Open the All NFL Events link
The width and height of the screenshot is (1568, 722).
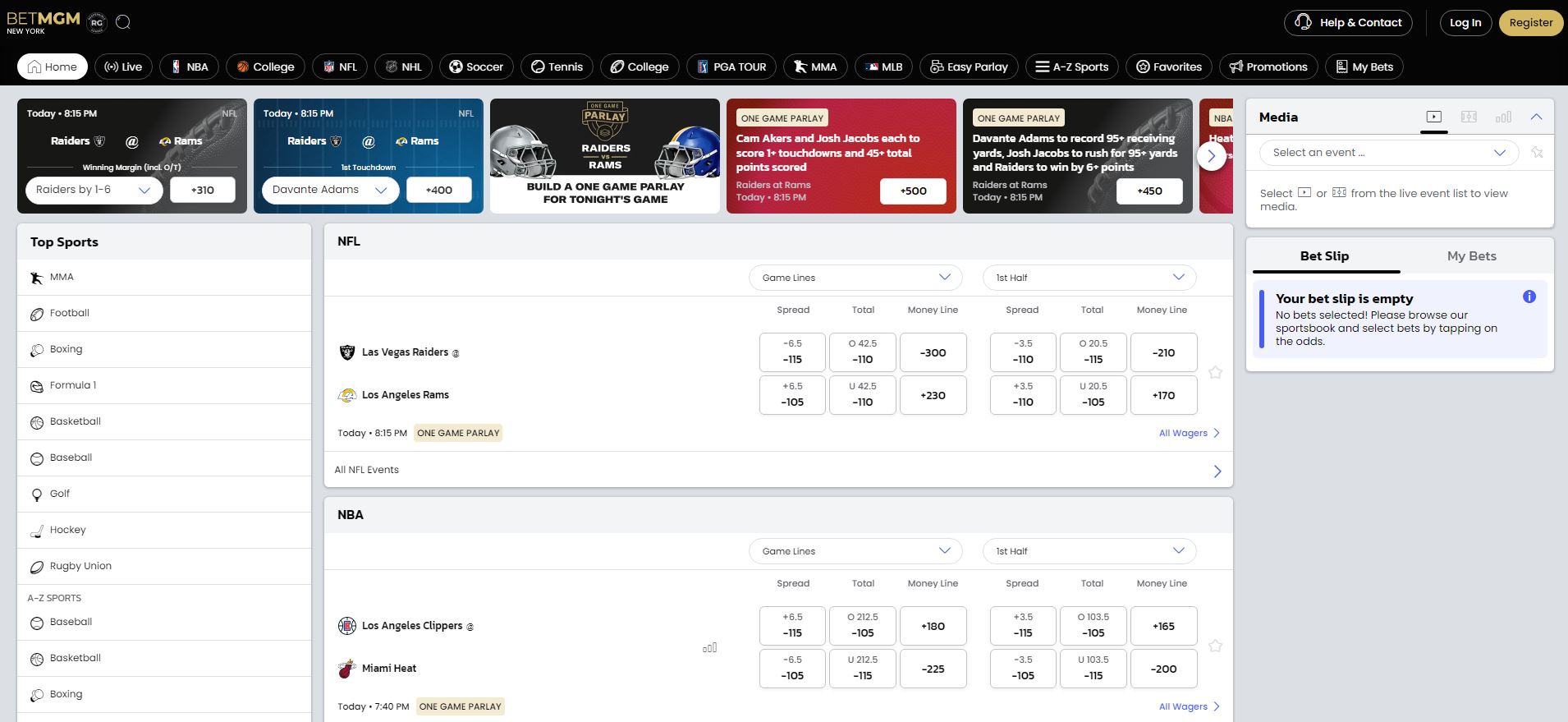click(778, 470)
